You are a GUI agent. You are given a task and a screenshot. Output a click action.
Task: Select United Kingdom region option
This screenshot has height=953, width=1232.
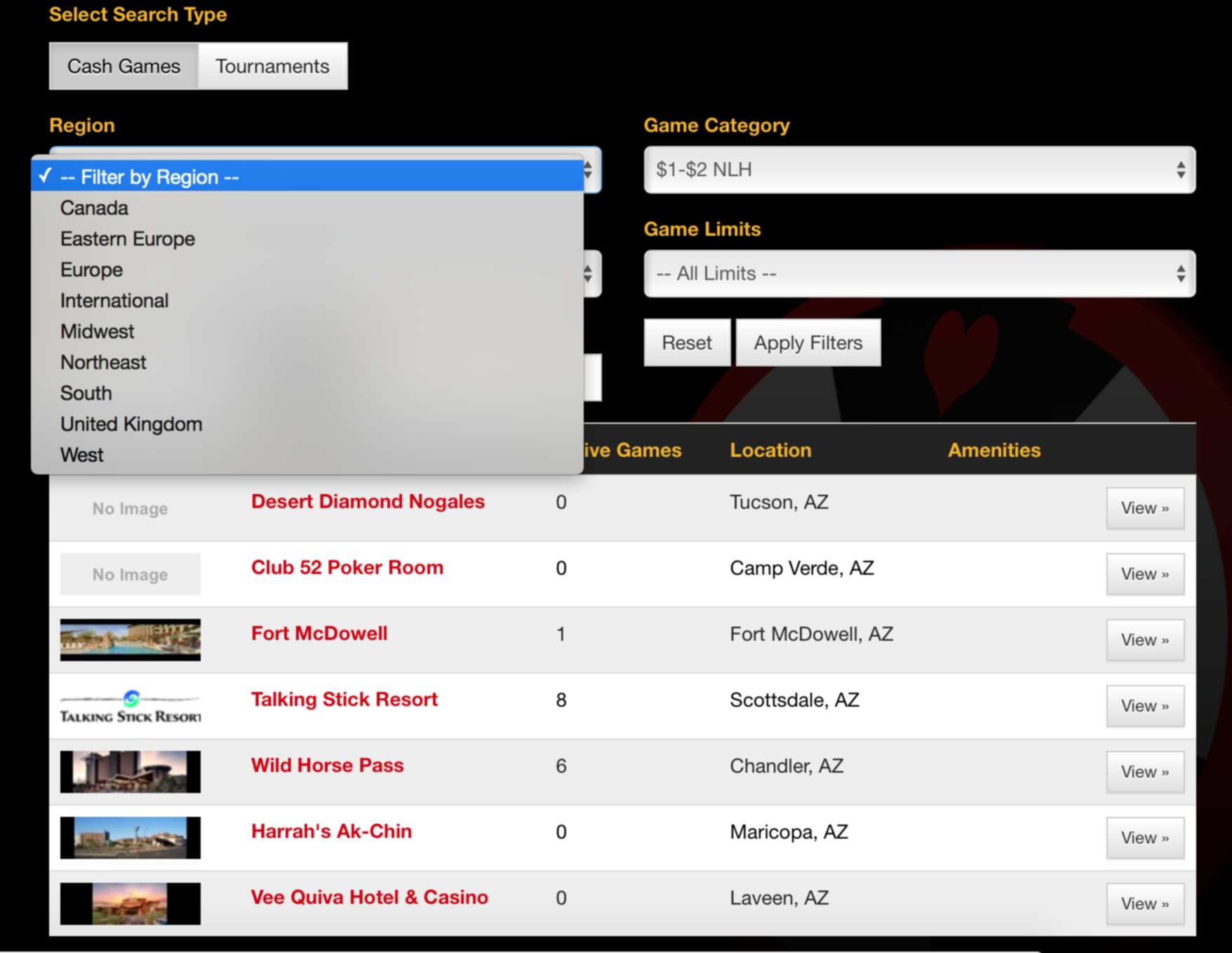tap(130, 425)
